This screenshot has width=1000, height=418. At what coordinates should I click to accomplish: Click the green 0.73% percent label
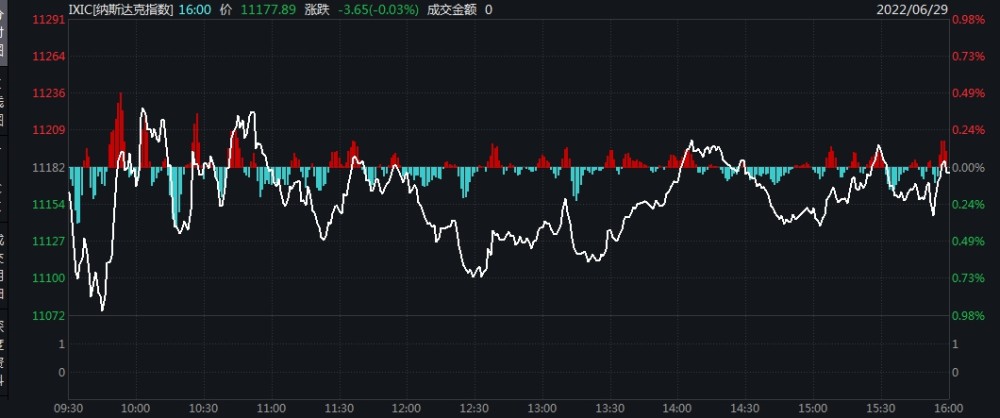[x=968, y=278]
